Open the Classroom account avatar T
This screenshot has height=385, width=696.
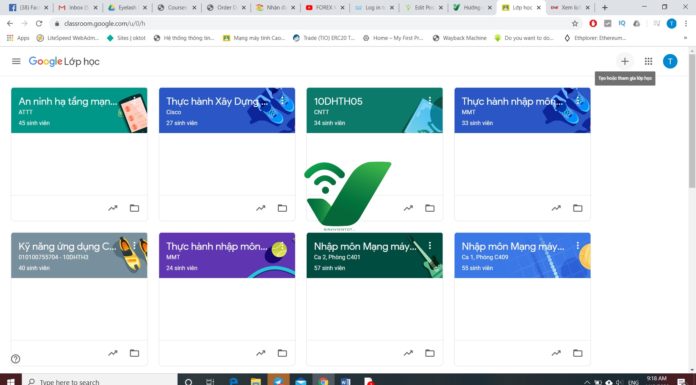(x=670, y=61)
